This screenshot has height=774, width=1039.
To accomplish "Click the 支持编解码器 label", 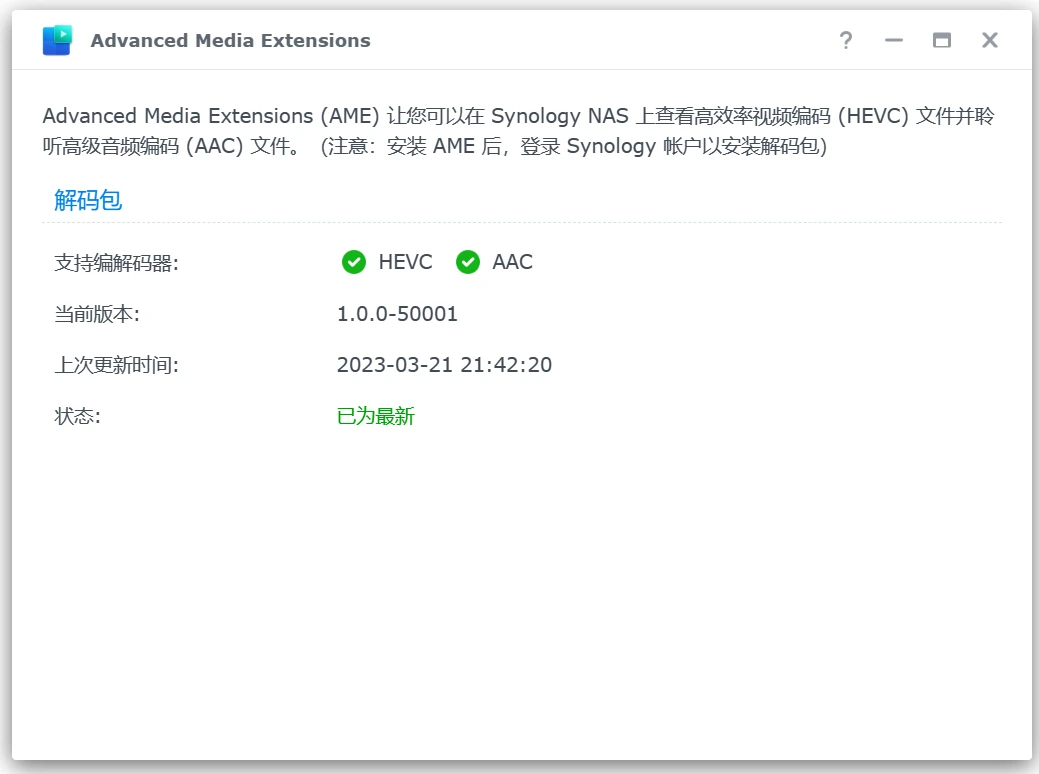I will tap(117, 263).
